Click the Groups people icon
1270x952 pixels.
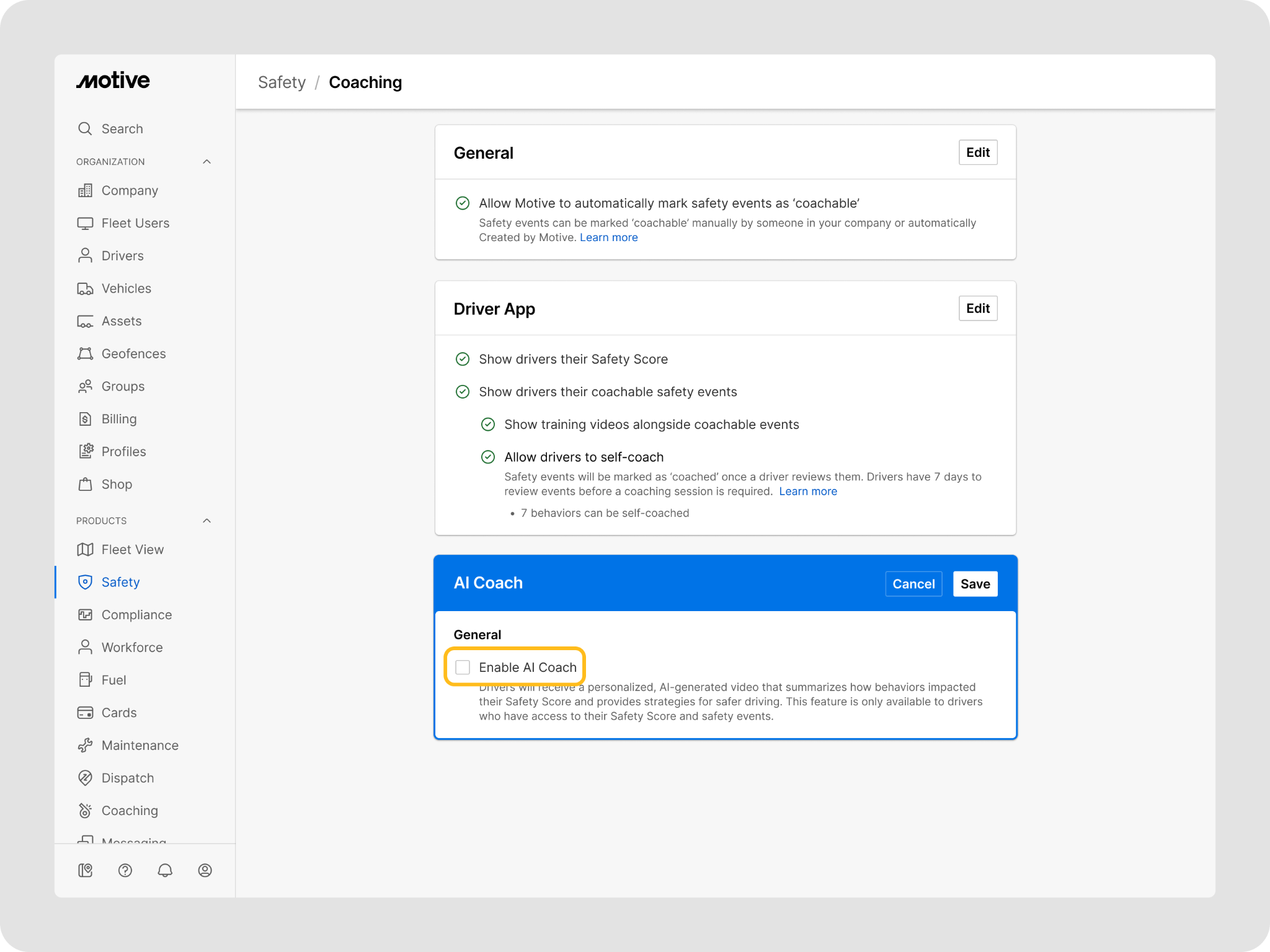(85, 386)
